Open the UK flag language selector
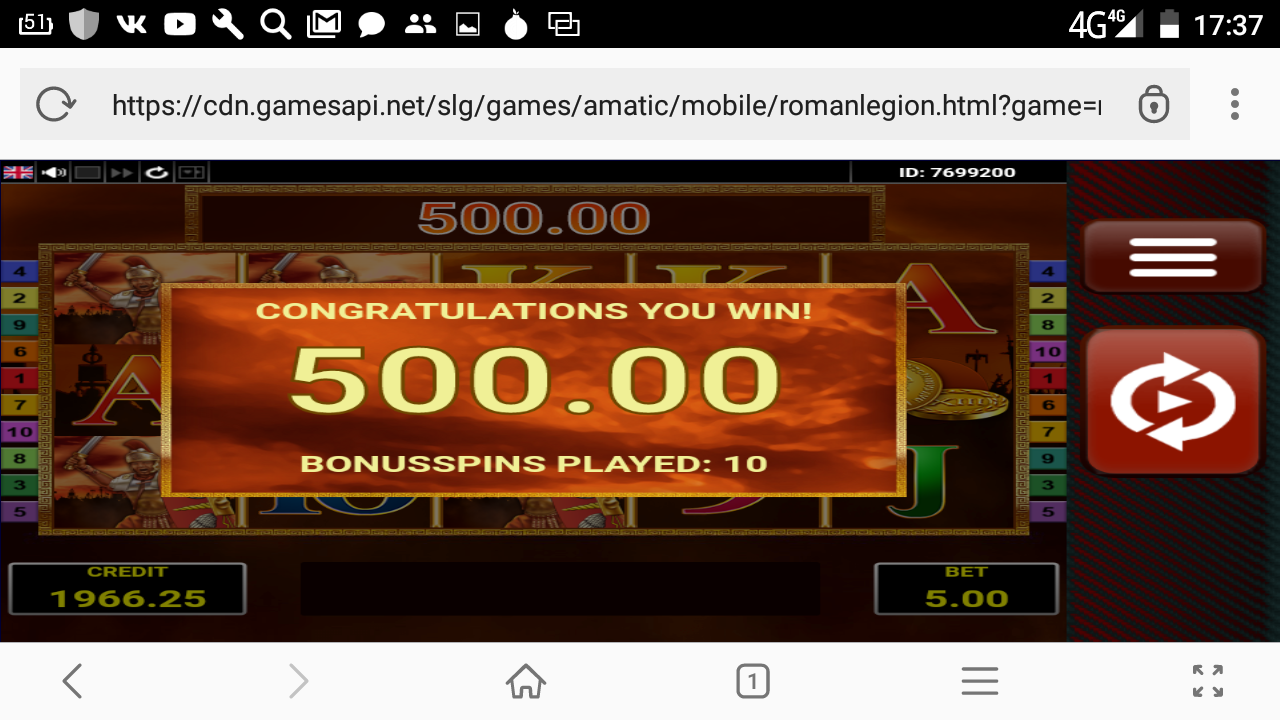 (18, 172)
